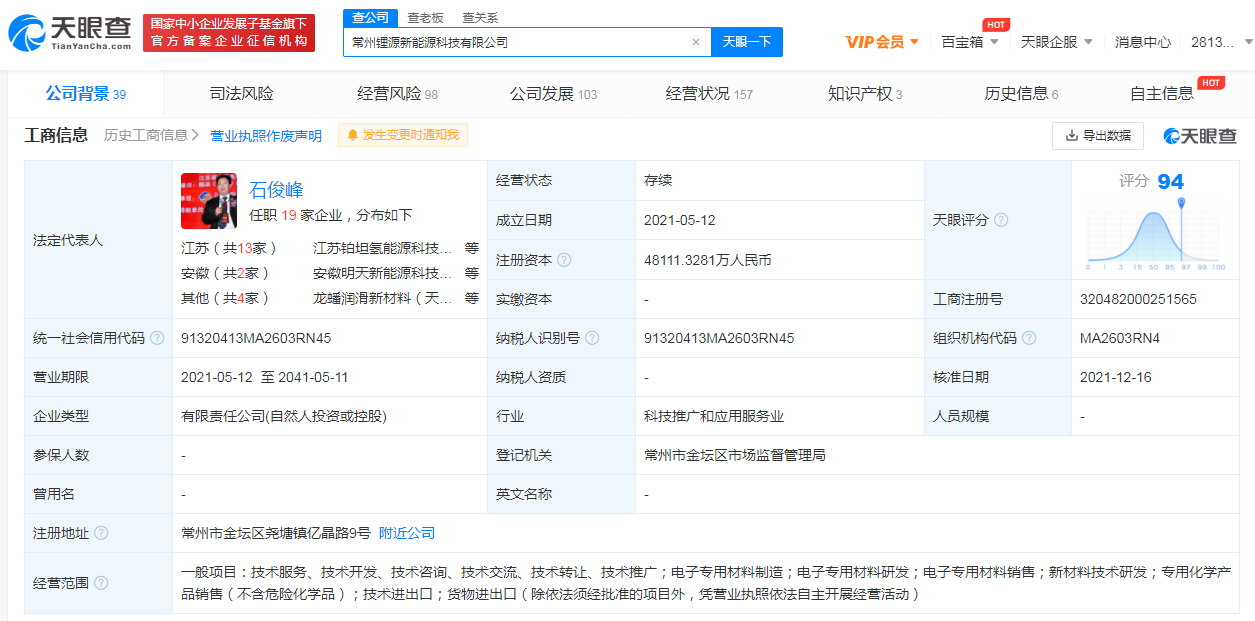Click the credit code 91320413MA2603RN45 under 统一社会信用代码
This screenshot has width=1255, height=621.
256,338
